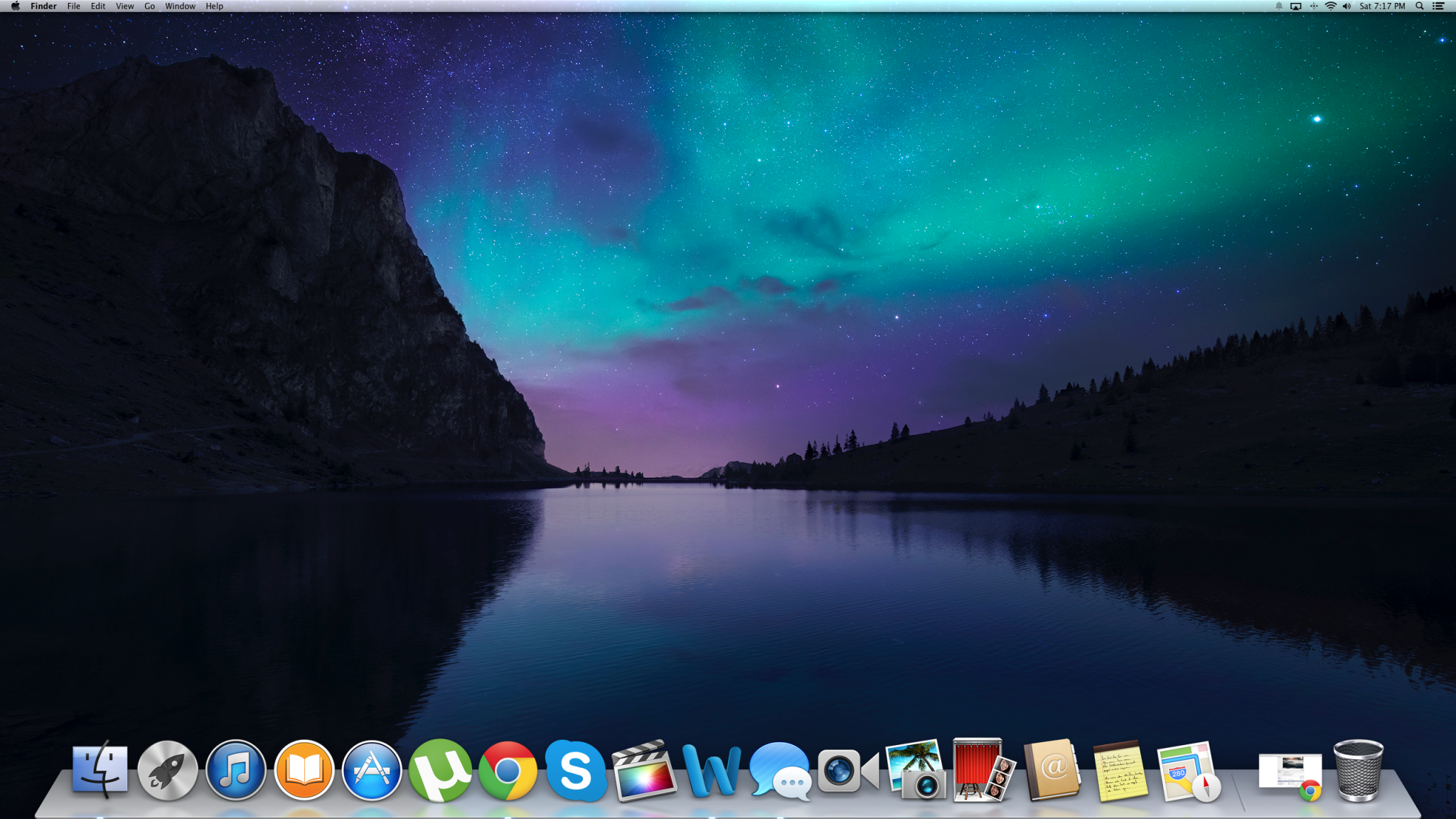This screenshot has height=819, width=1456.
Task: Launch uTorrent from the dock
Action: click(440, 771)
